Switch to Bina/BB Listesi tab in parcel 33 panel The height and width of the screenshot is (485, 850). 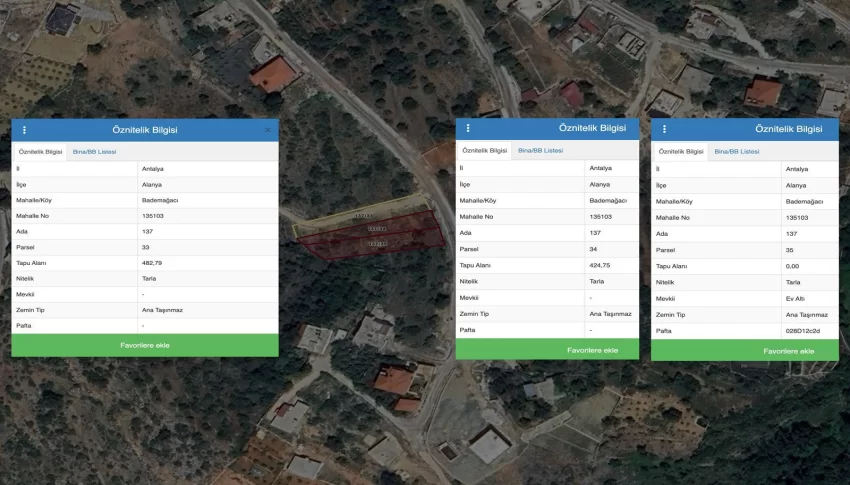[x=94, y=151]
